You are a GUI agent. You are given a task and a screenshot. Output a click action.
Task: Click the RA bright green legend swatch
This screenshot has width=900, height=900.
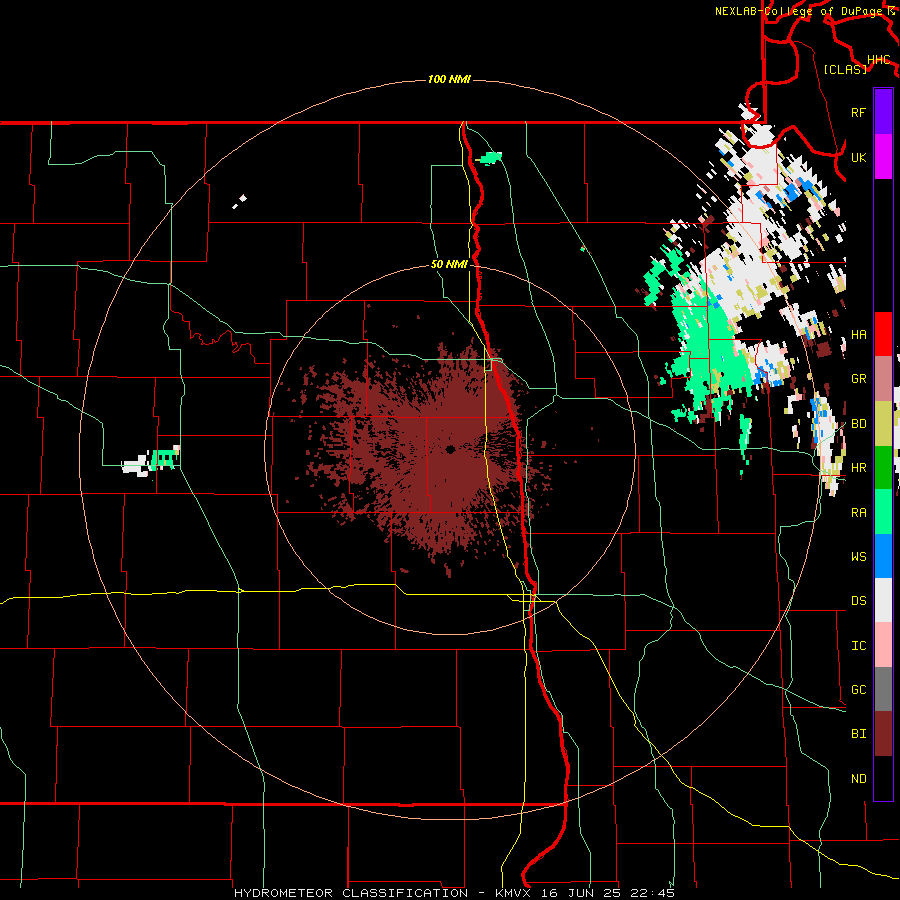[883, 512]
